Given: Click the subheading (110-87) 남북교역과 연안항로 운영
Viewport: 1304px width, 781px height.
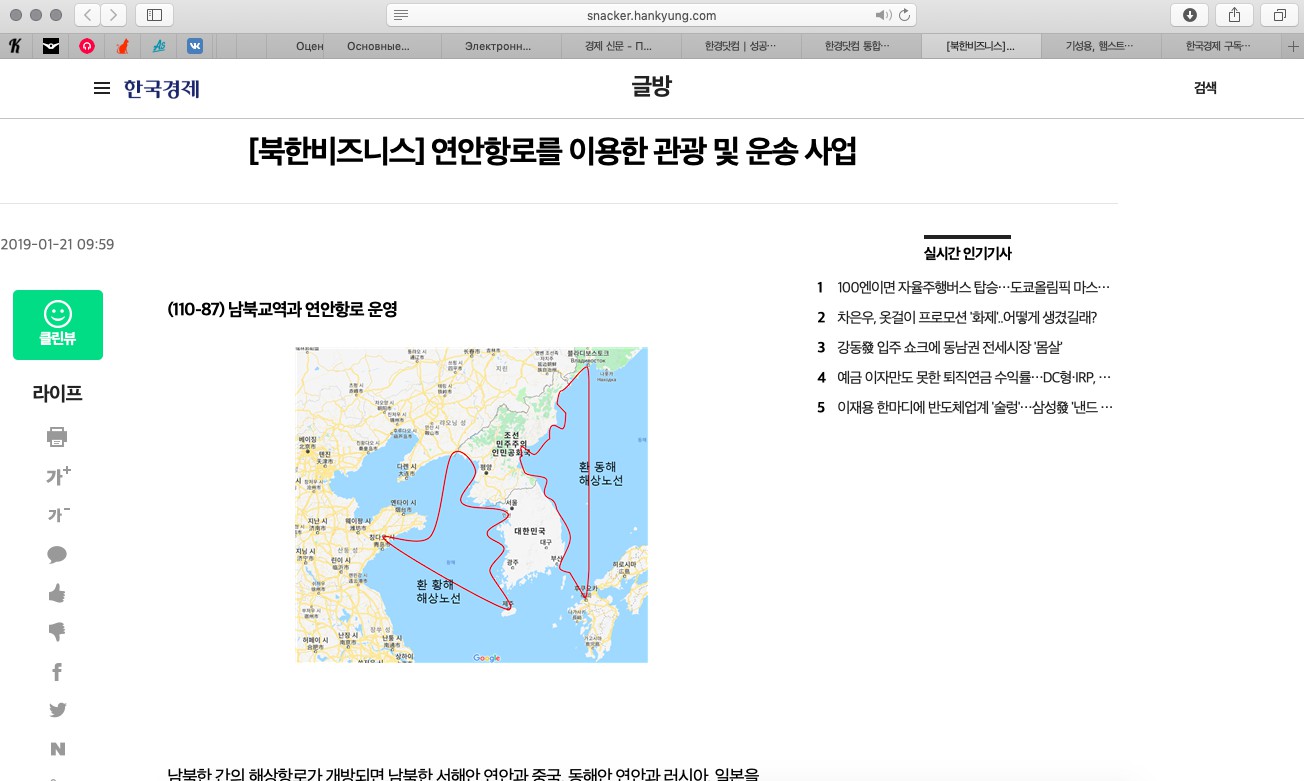Looking at the screenshot, I should (283, 310).
